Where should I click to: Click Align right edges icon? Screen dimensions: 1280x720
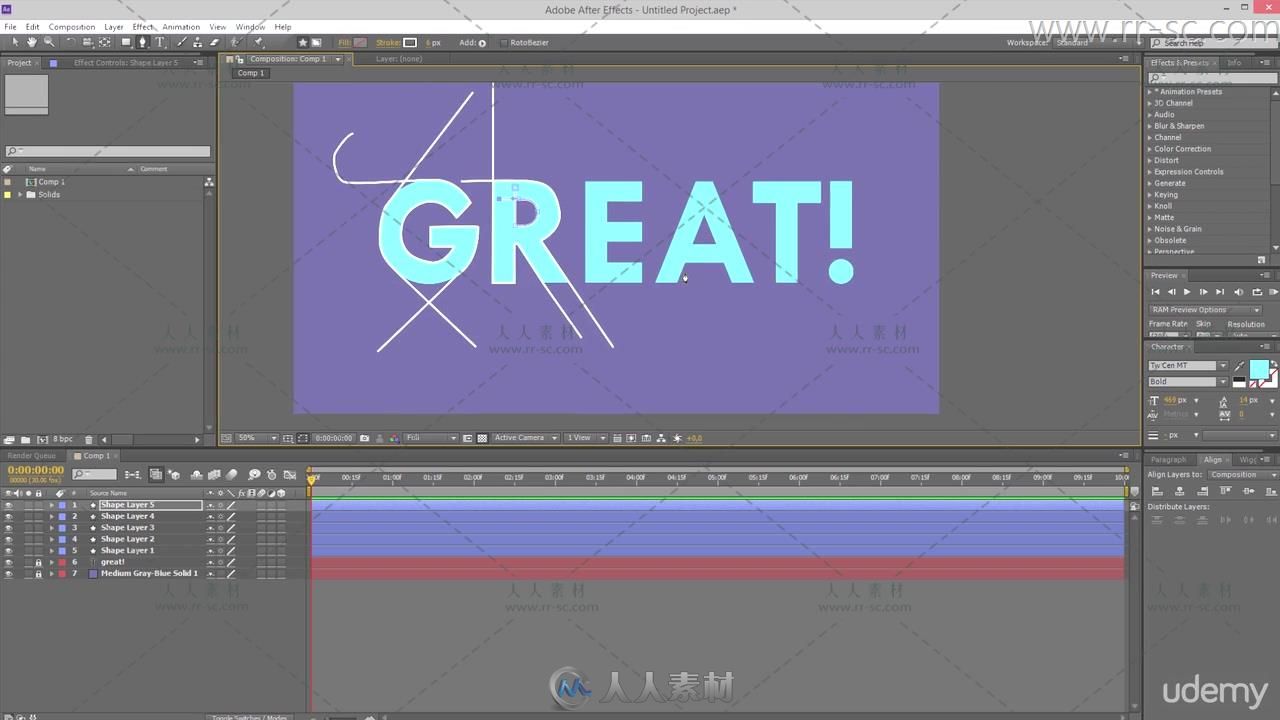1201,491
